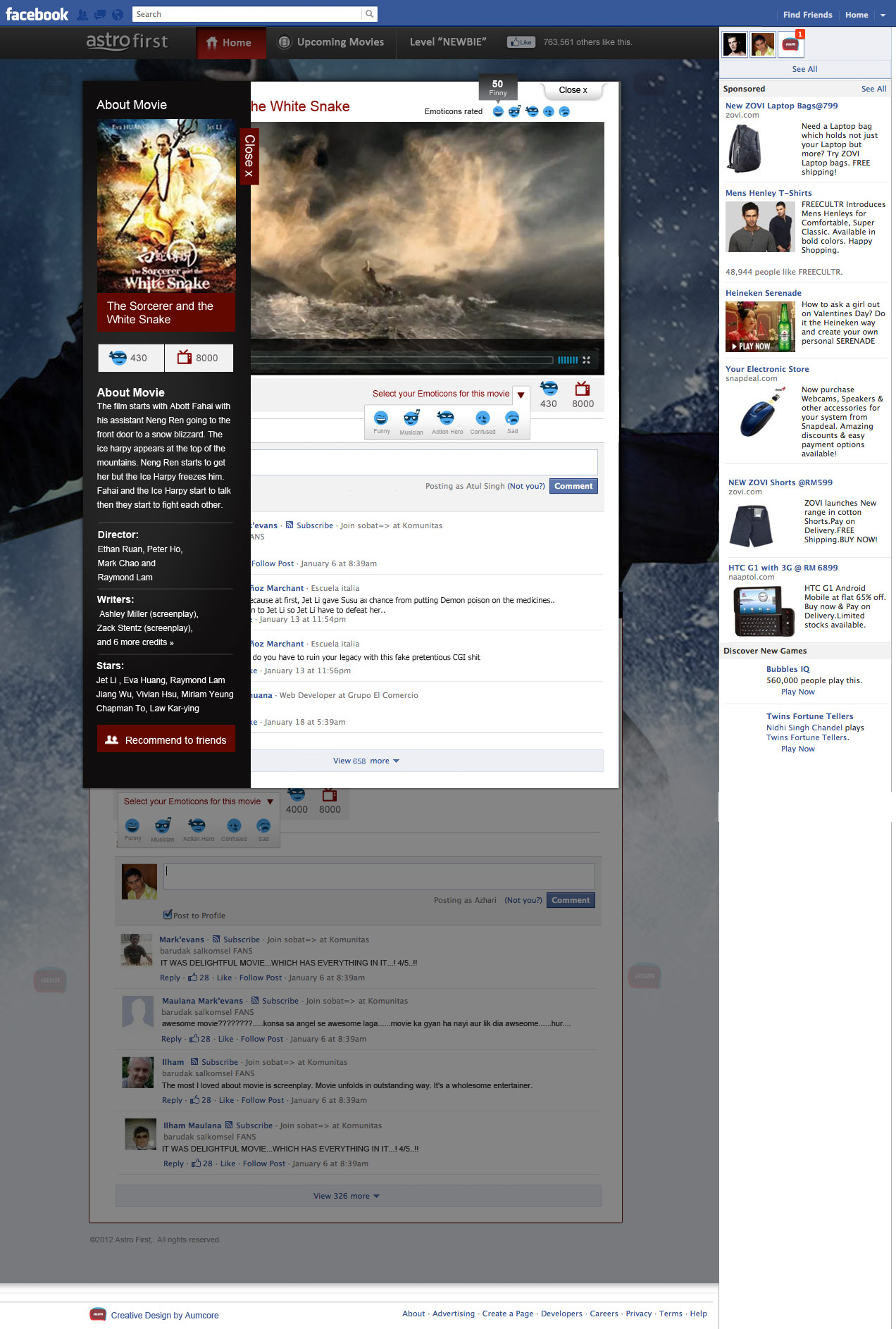Focus the comment box in the video popup

pos(424,462)
